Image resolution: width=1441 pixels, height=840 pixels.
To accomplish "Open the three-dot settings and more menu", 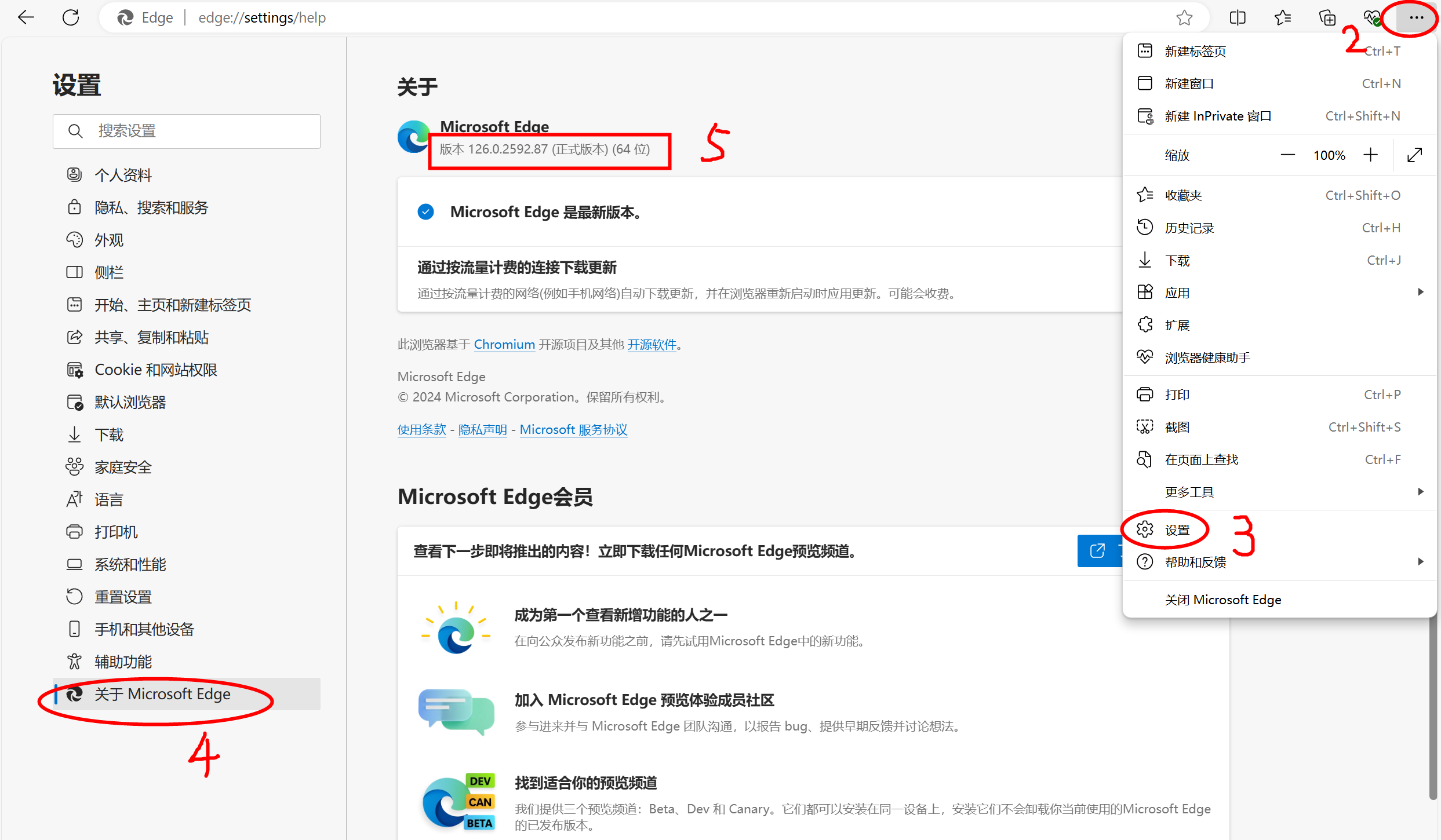I will click(1415, 18).
